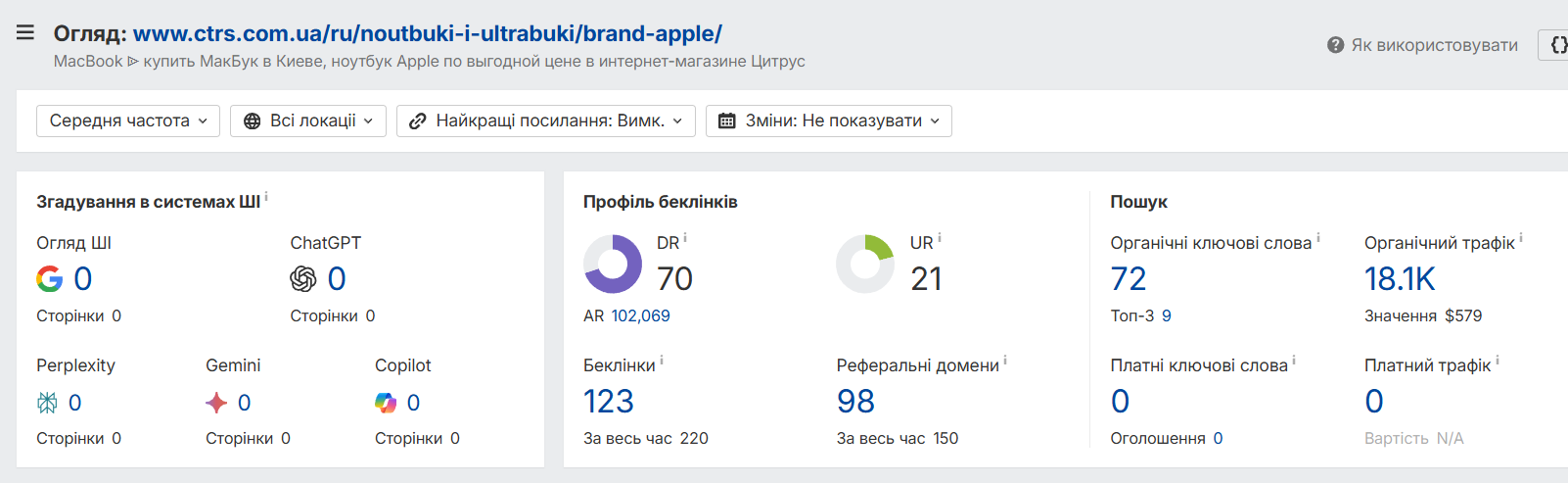Click the question mark help icon
The width and height of the screenshot is (1568, 483).
click(1335, 45)
